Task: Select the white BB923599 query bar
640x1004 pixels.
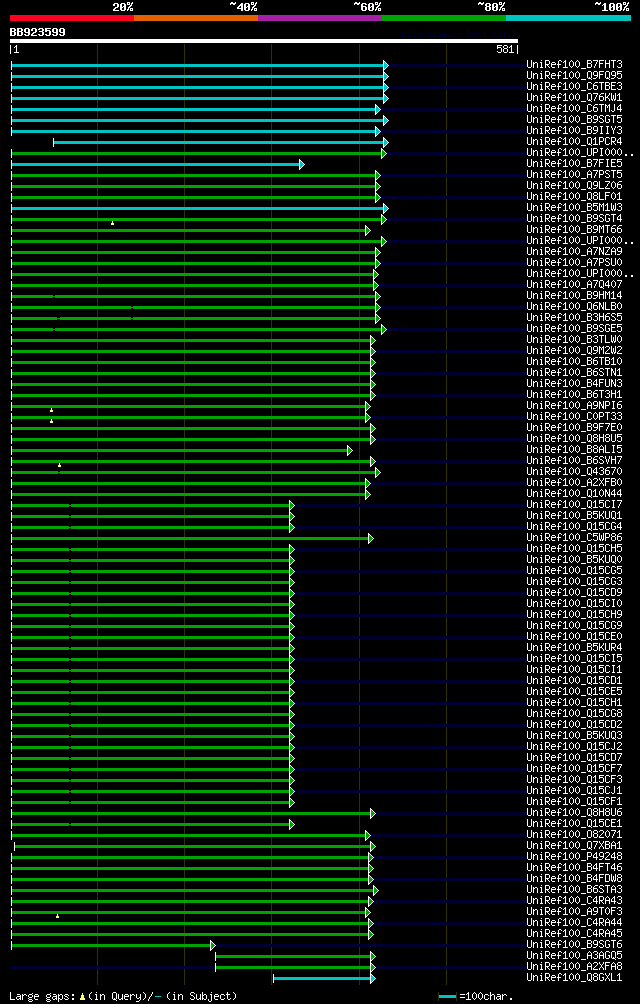Action: point(264,41)
